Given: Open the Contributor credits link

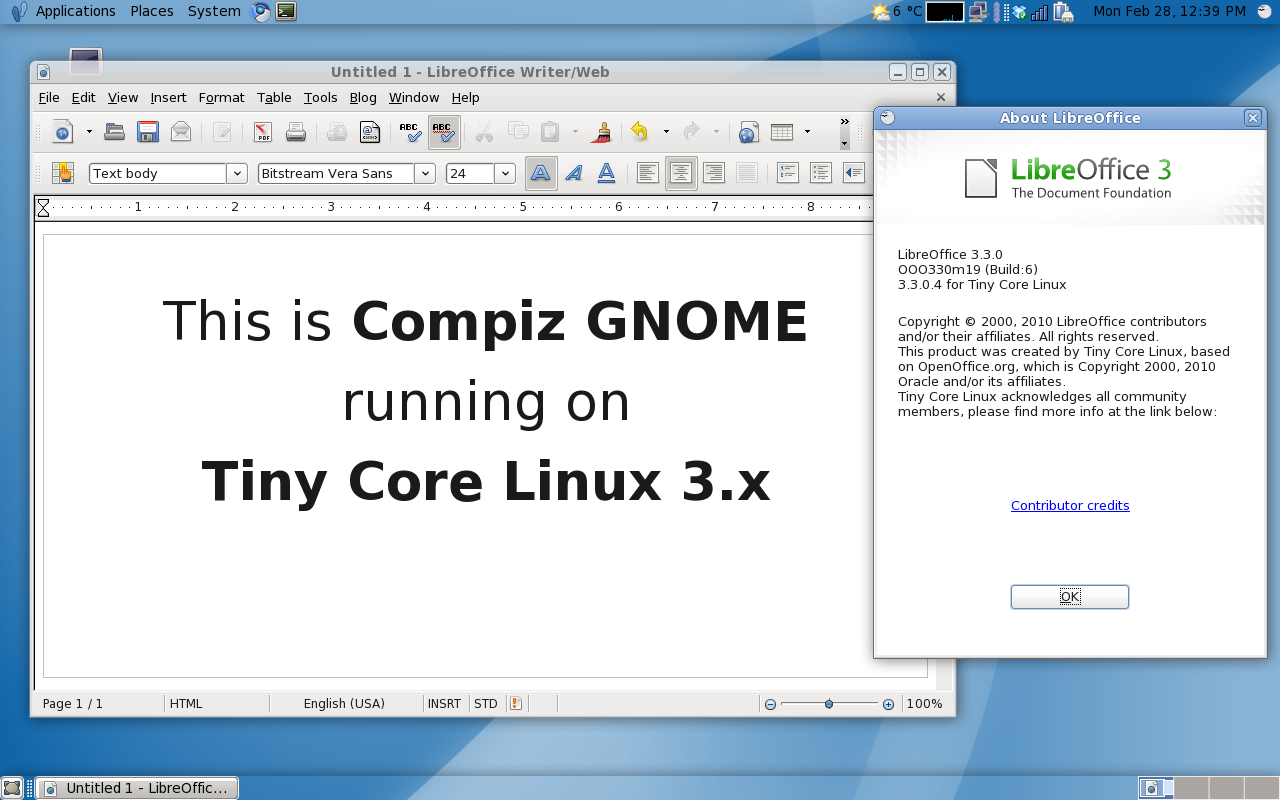Looking at the screenshot, I should (1069, 506).
